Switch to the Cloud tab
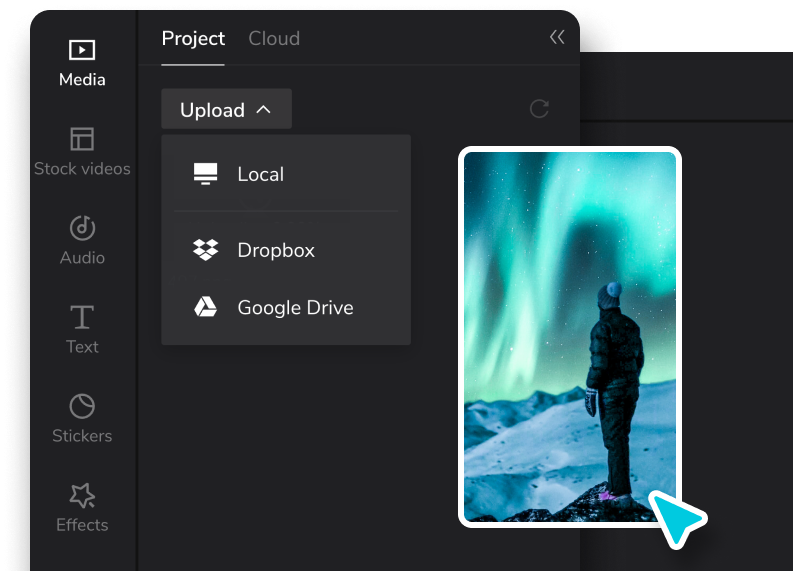 274,38
